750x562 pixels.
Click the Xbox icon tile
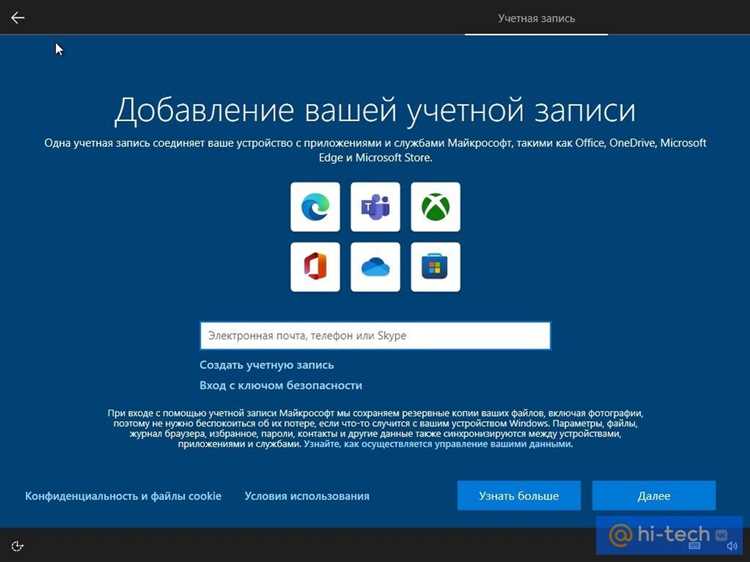coord(435,207)
